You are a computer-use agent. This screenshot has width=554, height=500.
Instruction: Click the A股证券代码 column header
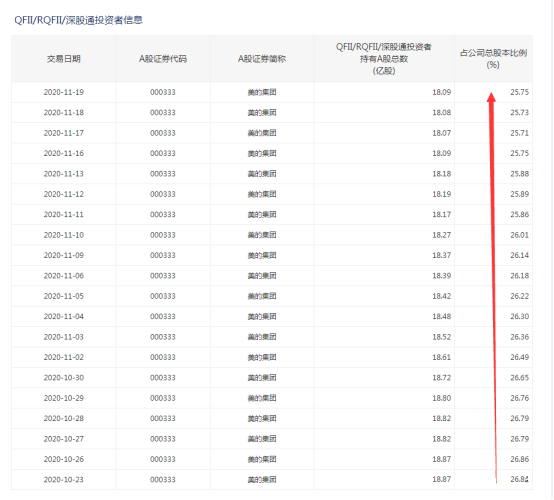[163, 59]
